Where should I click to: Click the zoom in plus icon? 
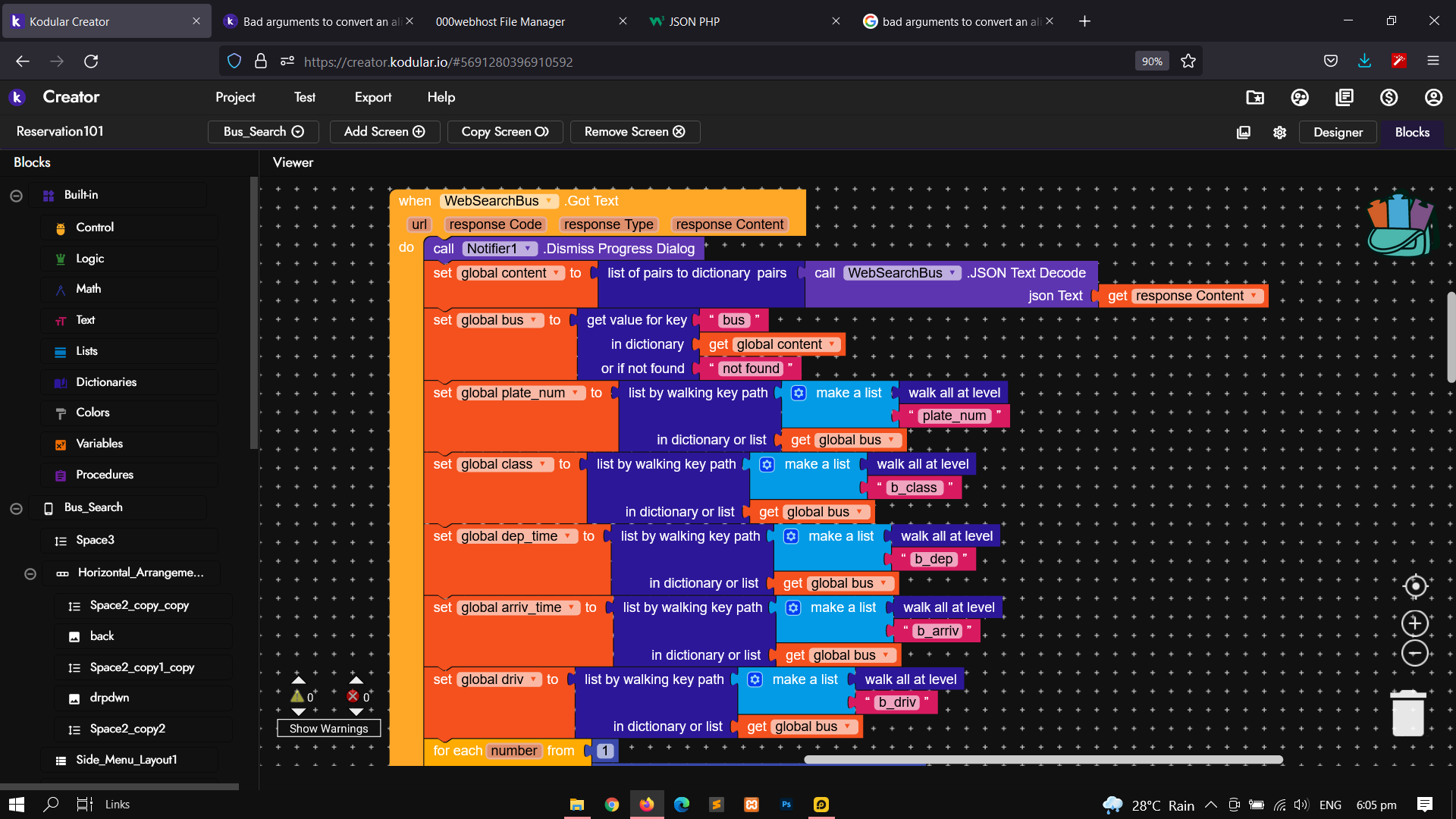[x=1414, y=623]
